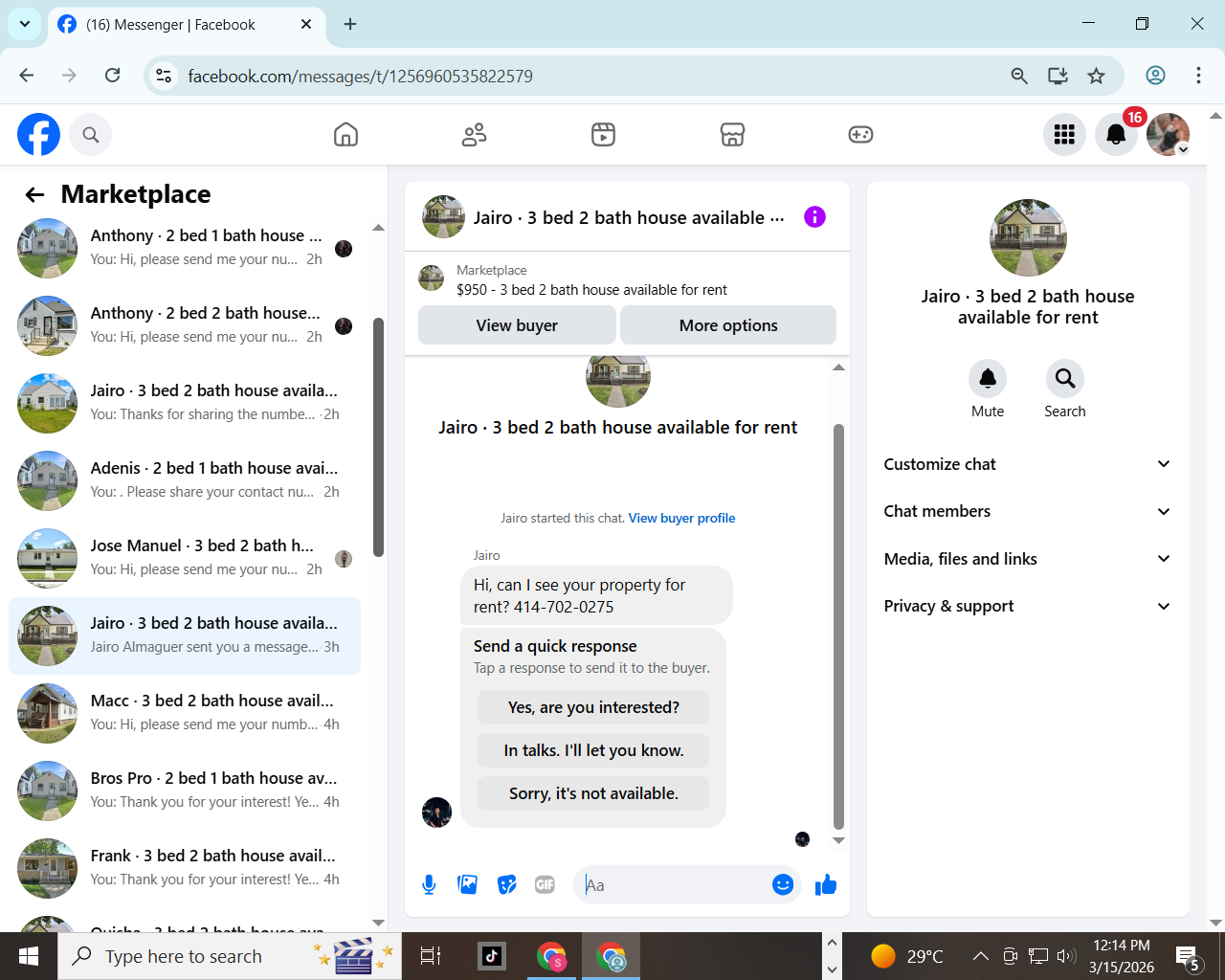Screen dimensions: 1225x980
Task: Open the TikTok taskbar icon
Action: coord(492,956)
